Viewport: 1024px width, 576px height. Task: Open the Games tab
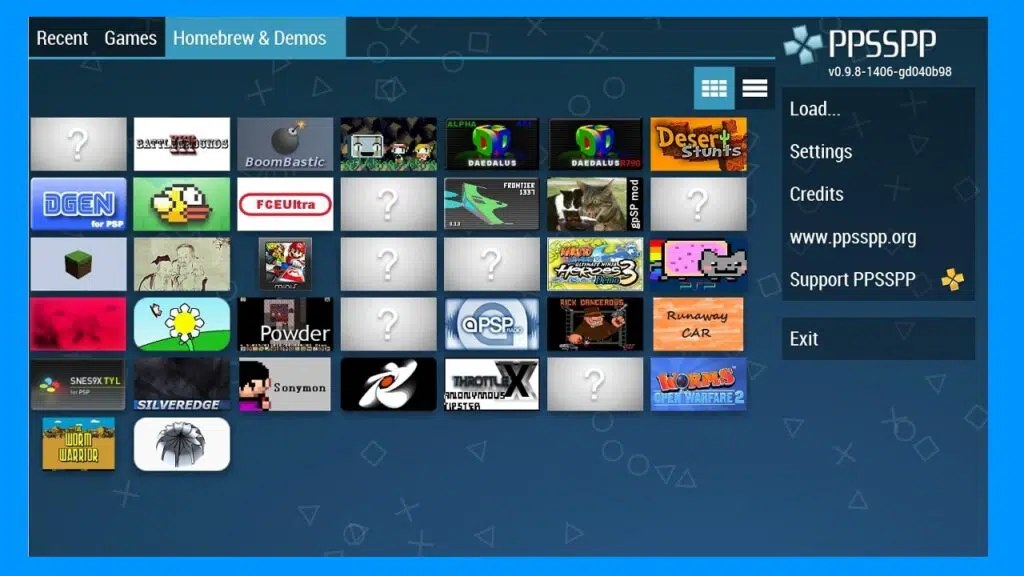pyautogui.click(x=131, y=38)
